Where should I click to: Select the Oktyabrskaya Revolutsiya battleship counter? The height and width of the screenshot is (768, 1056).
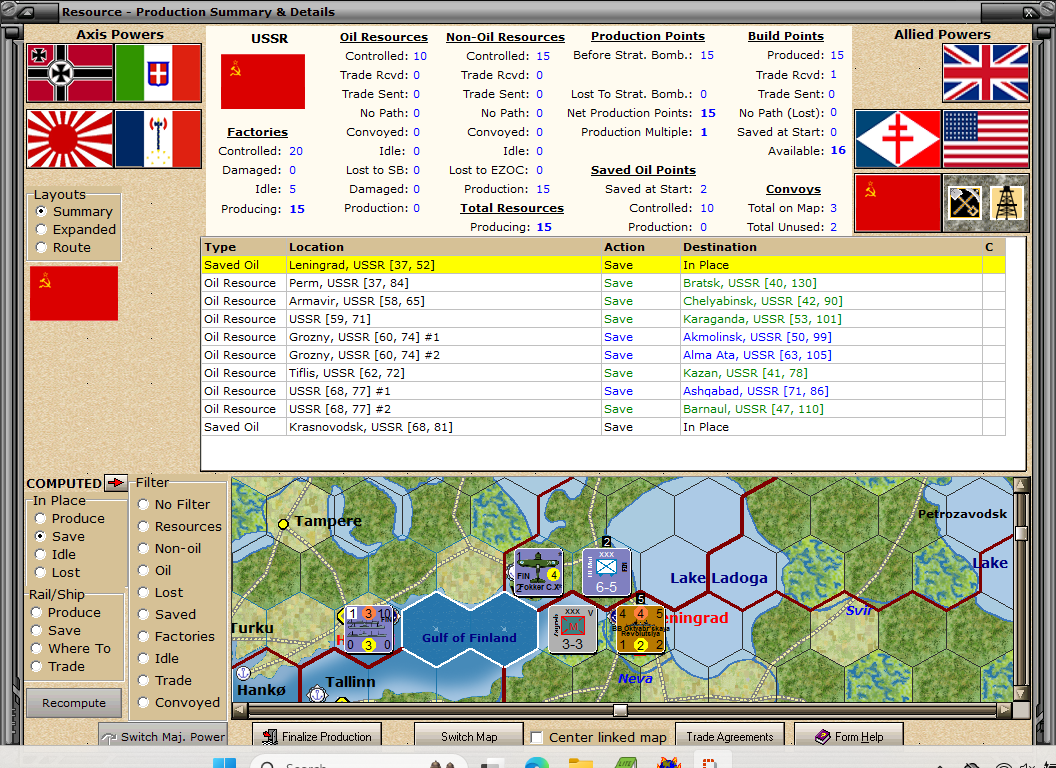click(640, 630)
